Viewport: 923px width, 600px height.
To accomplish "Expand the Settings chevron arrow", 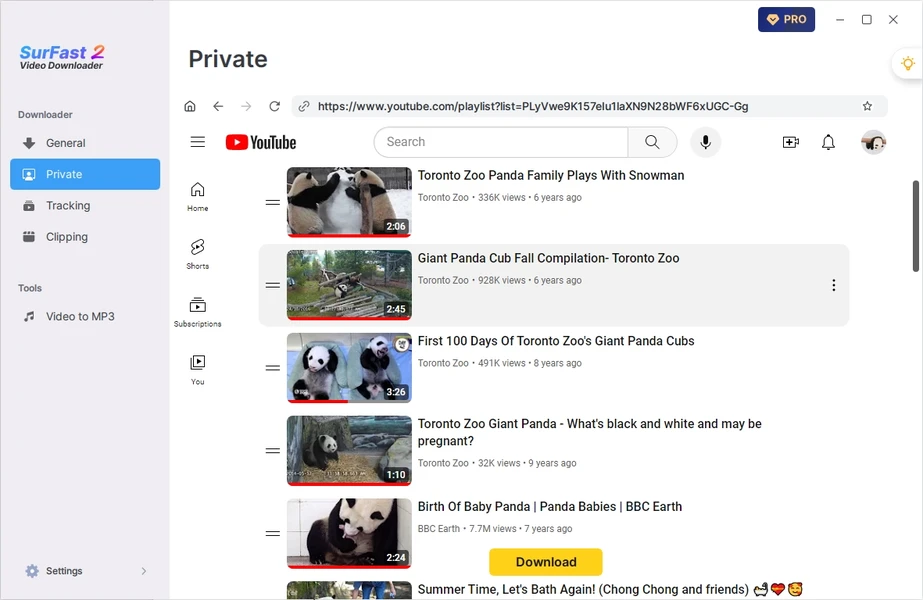I will (x=144, y=571).
